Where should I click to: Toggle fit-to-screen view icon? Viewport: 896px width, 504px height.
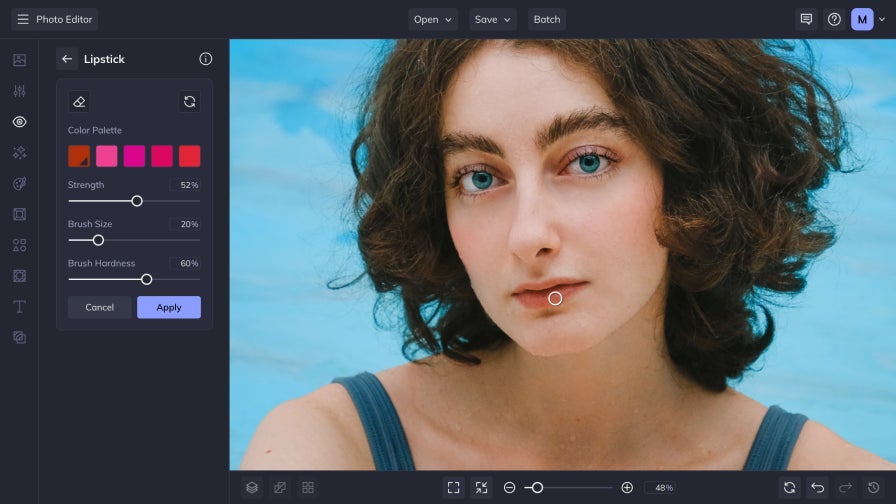(454, 487)
